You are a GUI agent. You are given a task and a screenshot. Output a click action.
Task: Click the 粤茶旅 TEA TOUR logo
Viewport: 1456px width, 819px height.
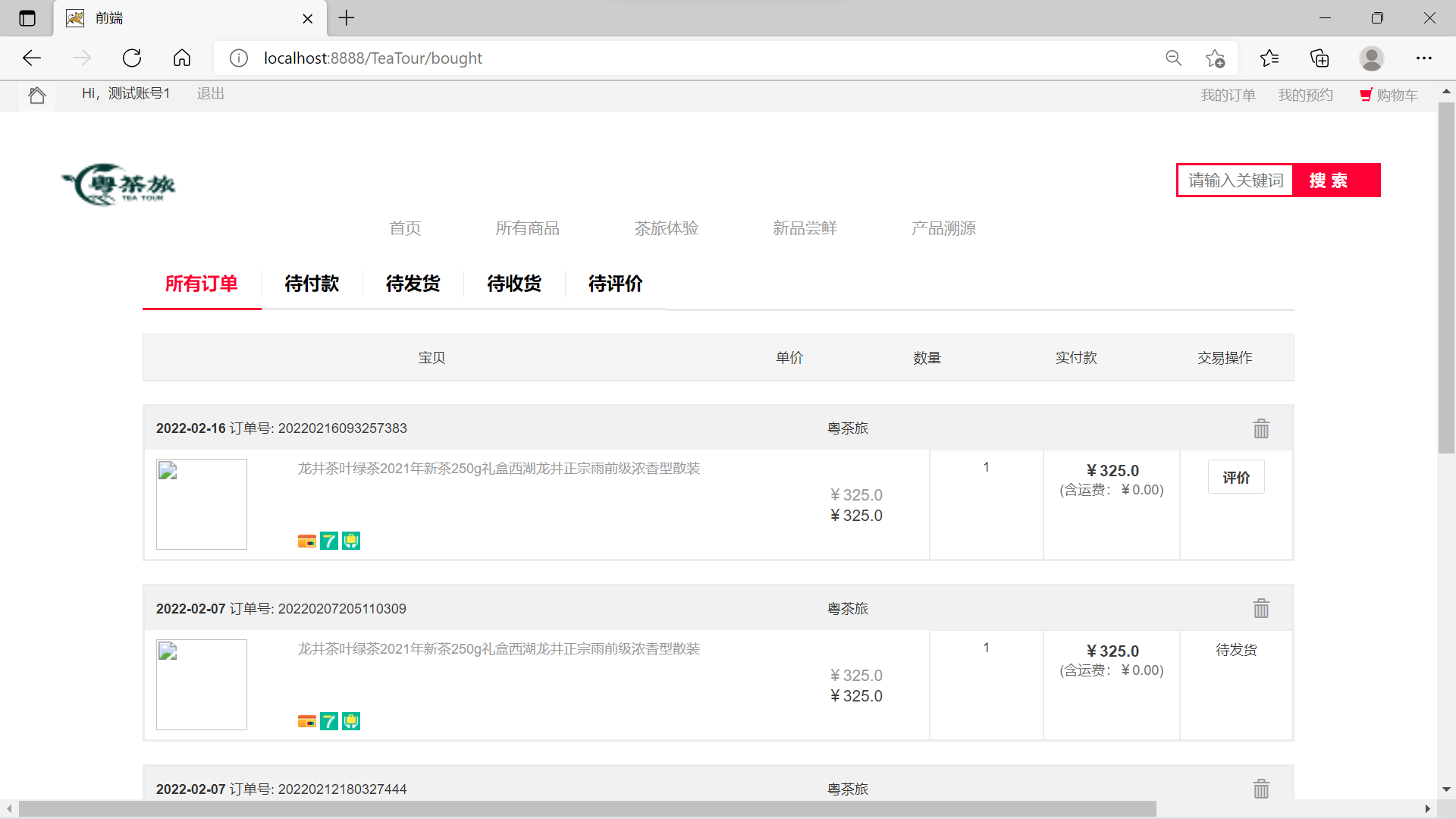coord(118,184)
